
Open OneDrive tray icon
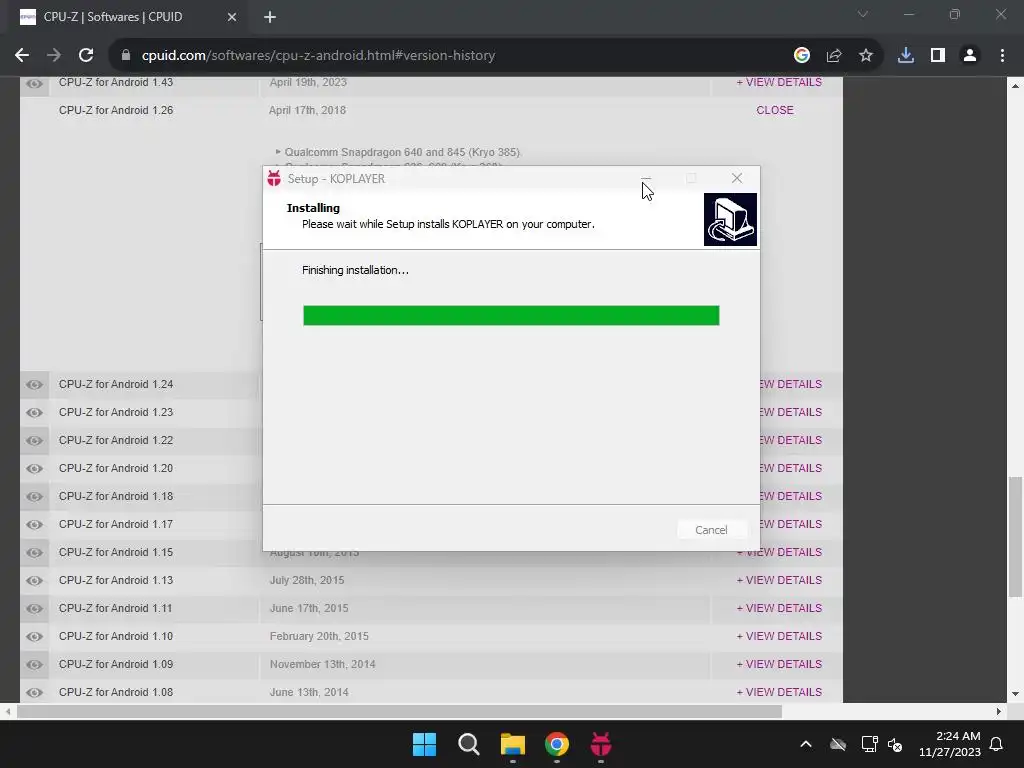838,744
